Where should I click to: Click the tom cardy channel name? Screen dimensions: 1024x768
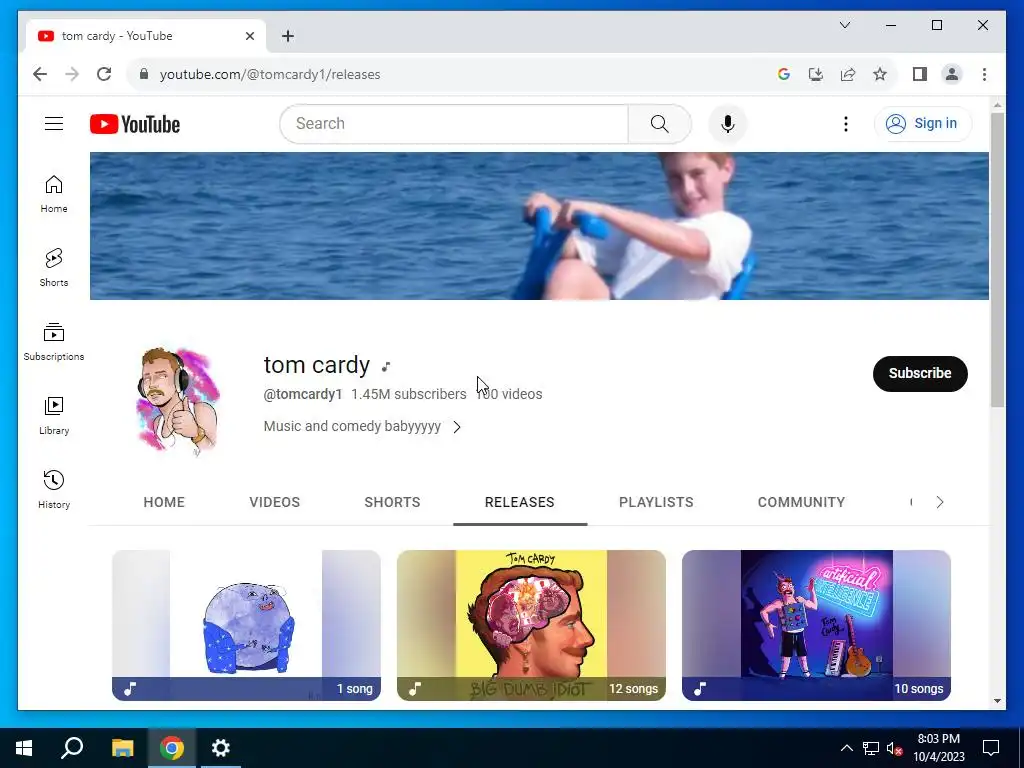317,364
